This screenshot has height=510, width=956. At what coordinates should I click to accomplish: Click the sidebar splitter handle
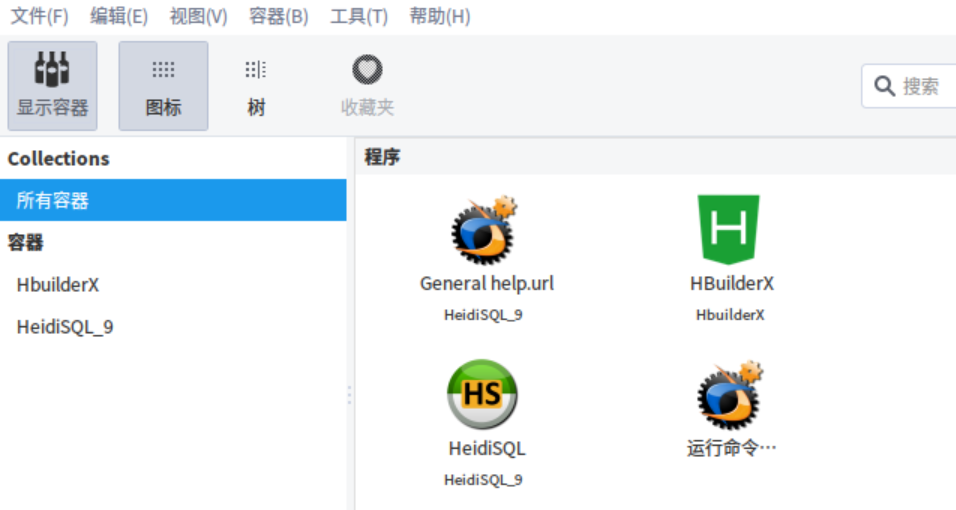[349, 395]
